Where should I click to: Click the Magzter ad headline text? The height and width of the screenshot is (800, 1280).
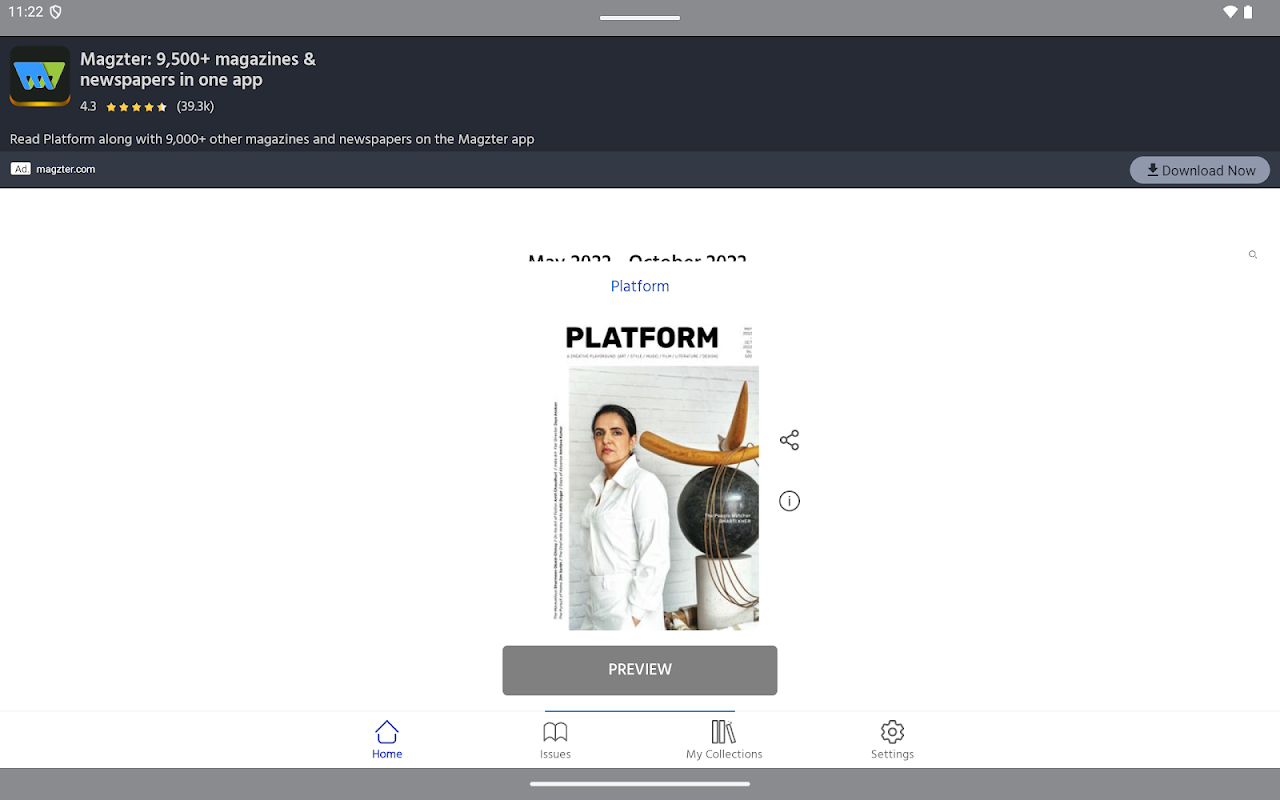(x=198, y=69)
